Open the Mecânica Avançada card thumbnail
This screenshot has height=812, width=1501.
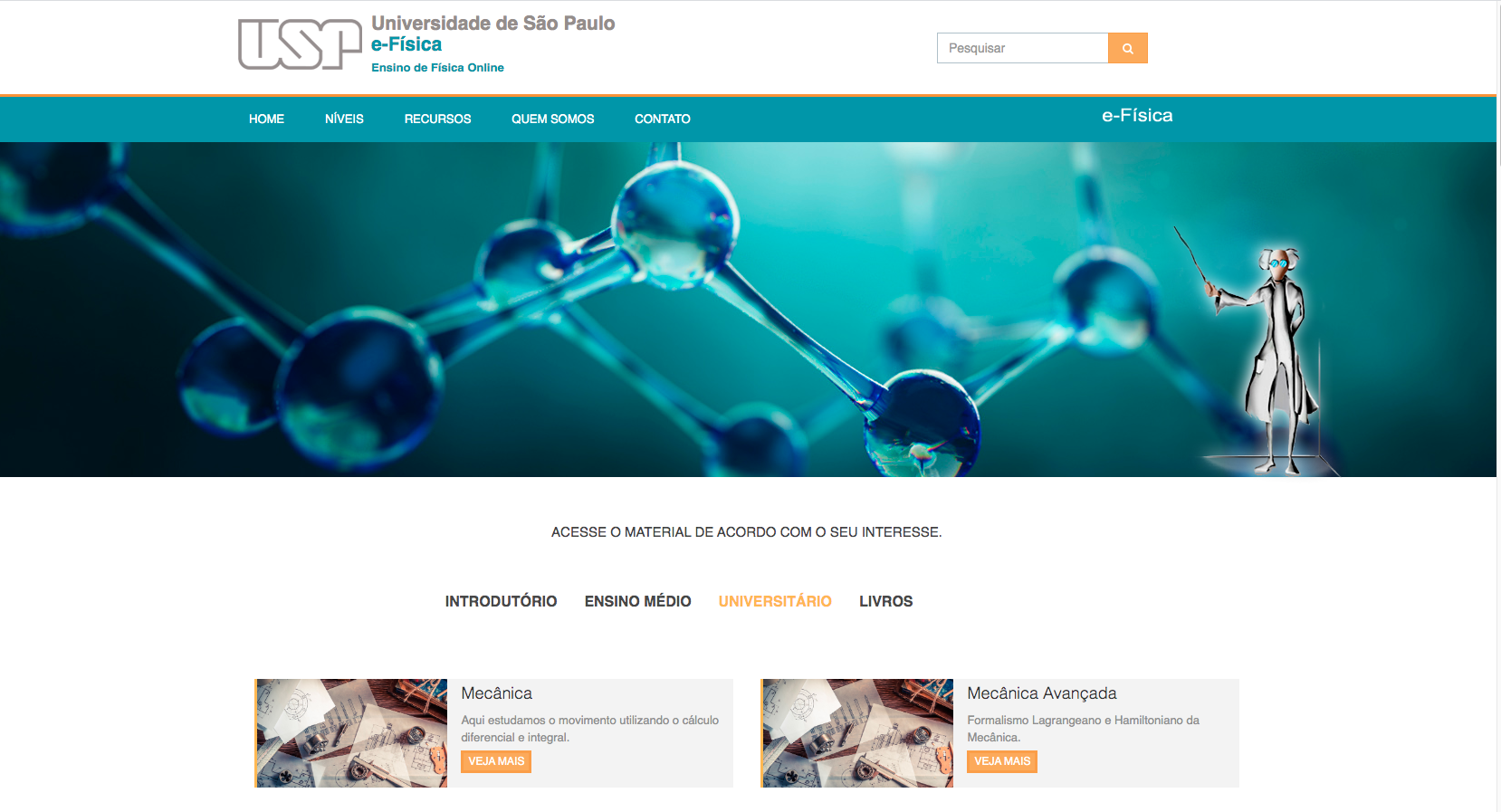tap(857, 733)
